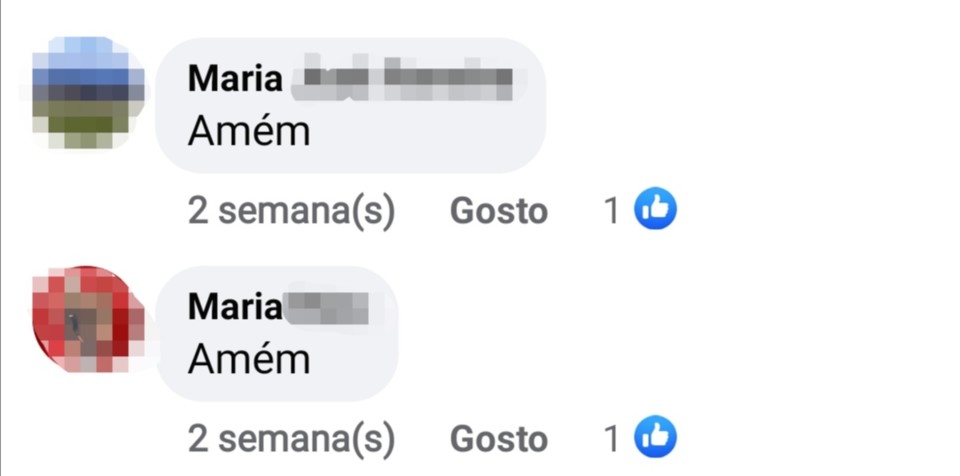Click the name Maria on the second comment
The image size is (960, 476).
(x=235, y=306)
